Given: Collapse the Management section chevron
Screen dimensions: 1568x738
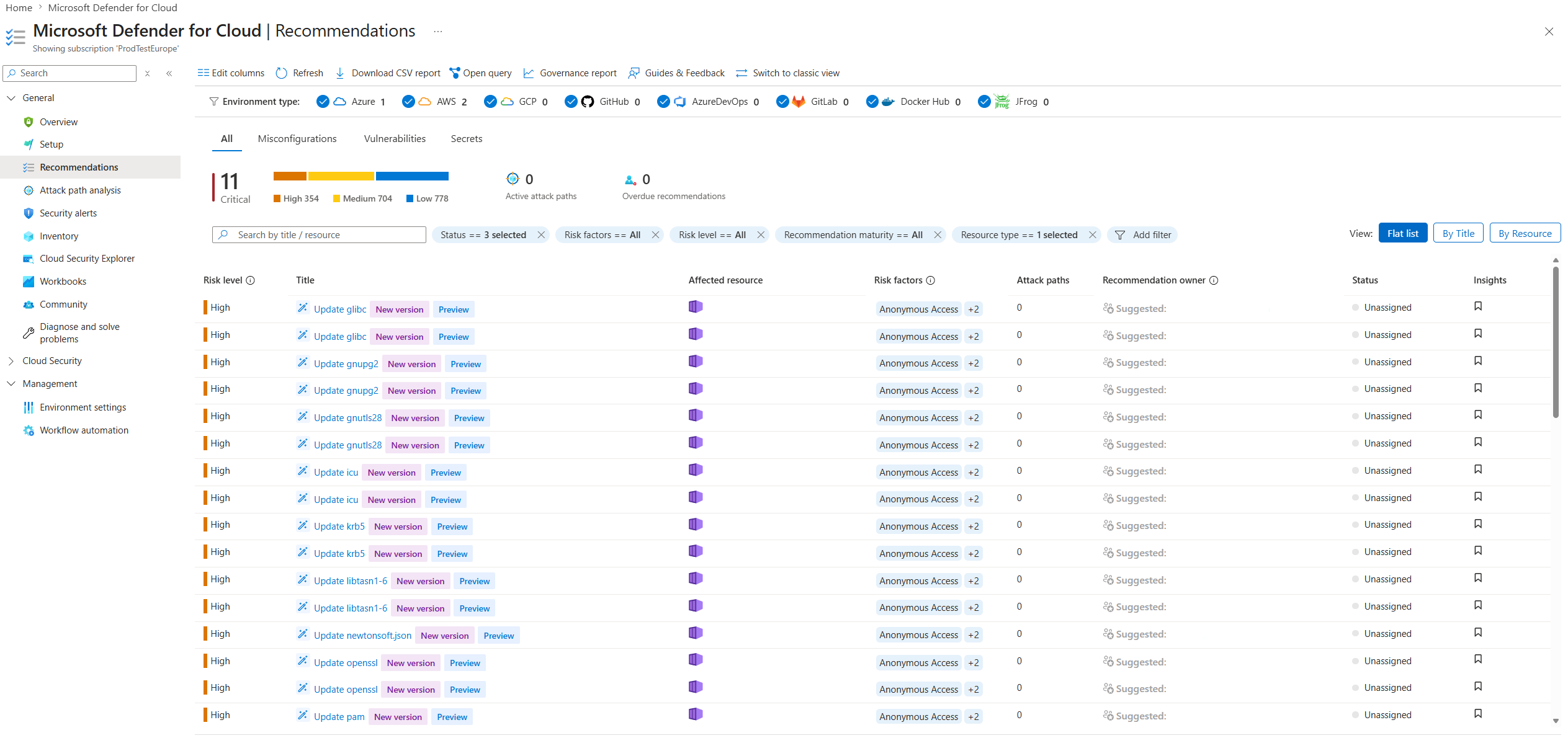Looking at the screenshot, I should 11,384.
